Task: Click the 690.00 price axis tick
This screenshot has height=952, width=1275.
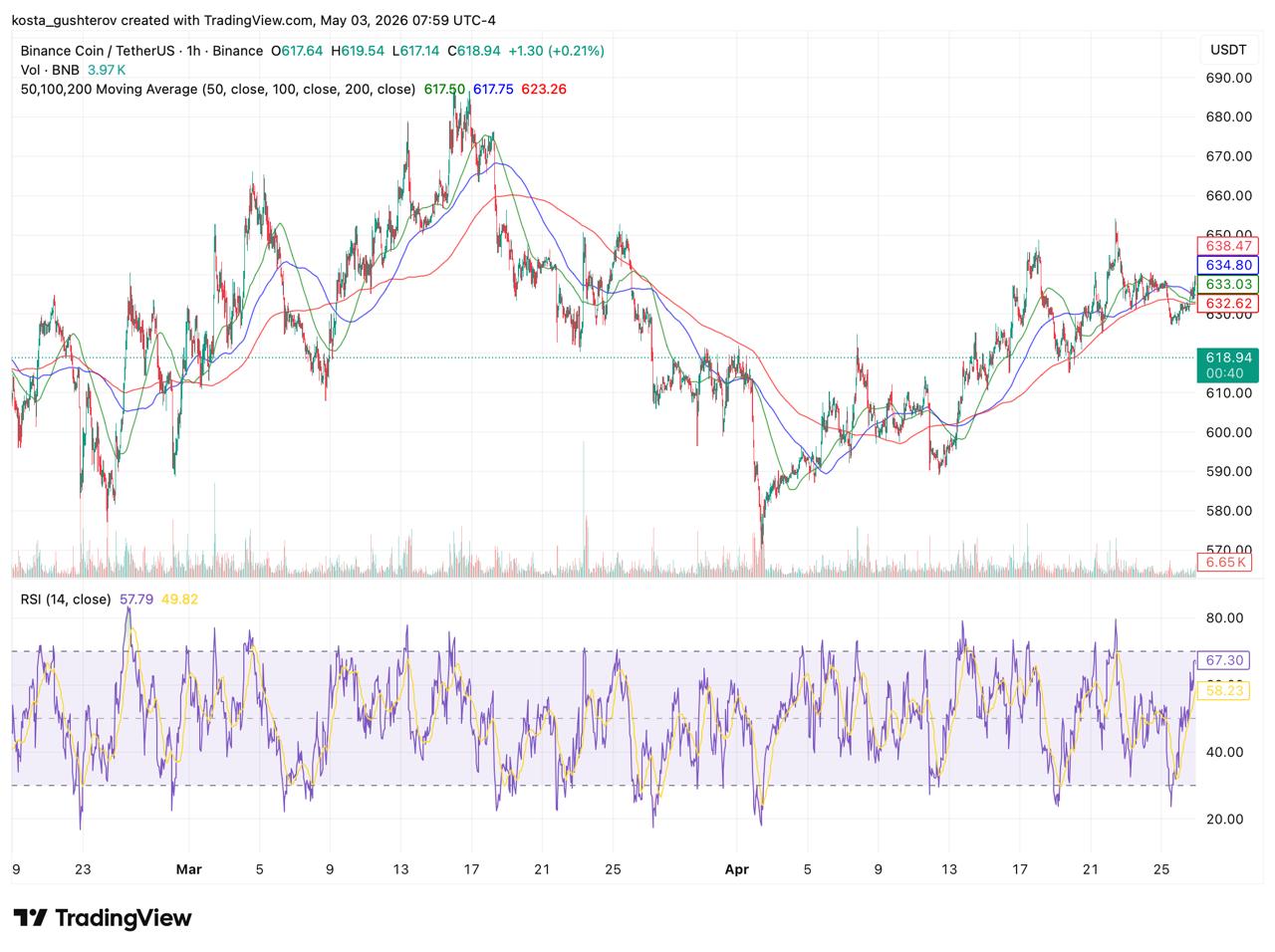Action: point(1228,78)
